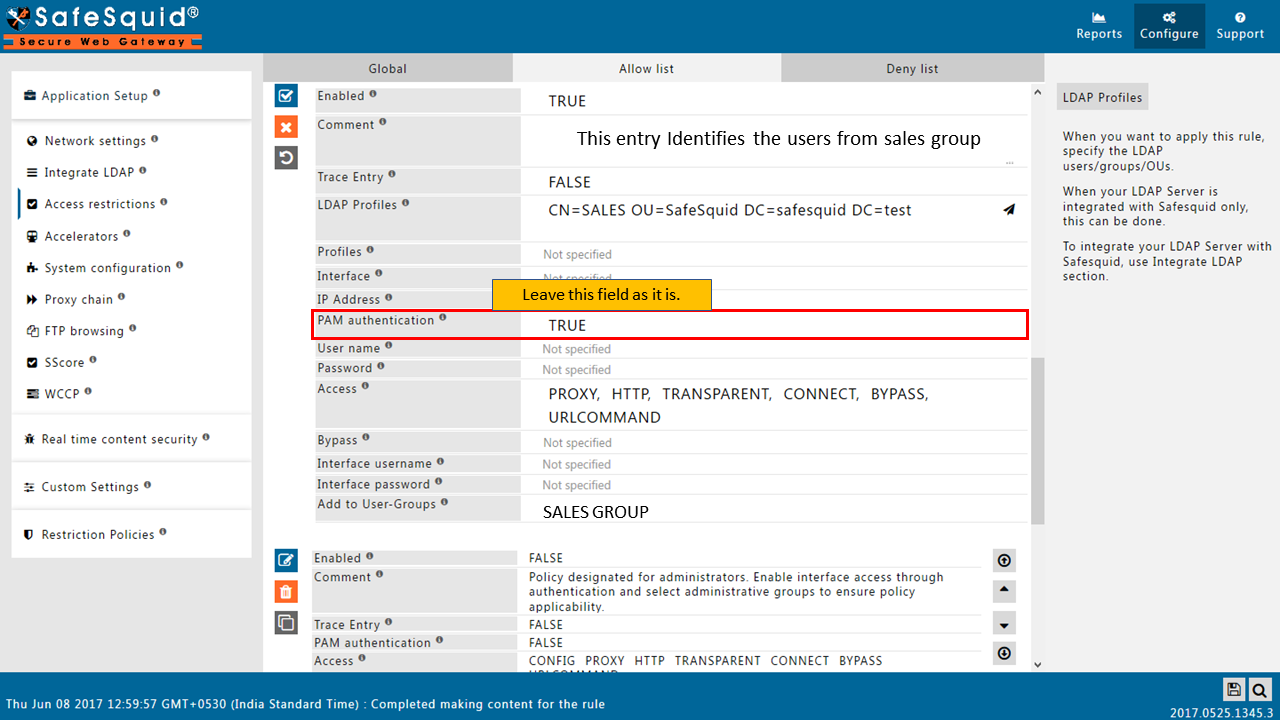Delete the administrators policy with trash icon
This screenshot has height=720, width=1280.
point(286,592)
